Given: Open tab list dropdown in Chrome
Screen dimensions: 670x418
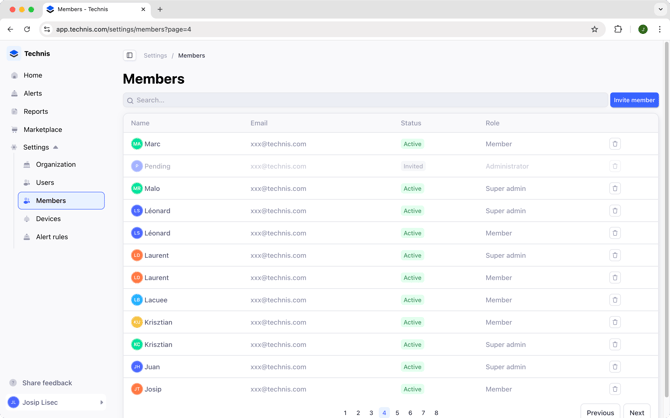Looking at the screenshot, I should tap(660, 9).
